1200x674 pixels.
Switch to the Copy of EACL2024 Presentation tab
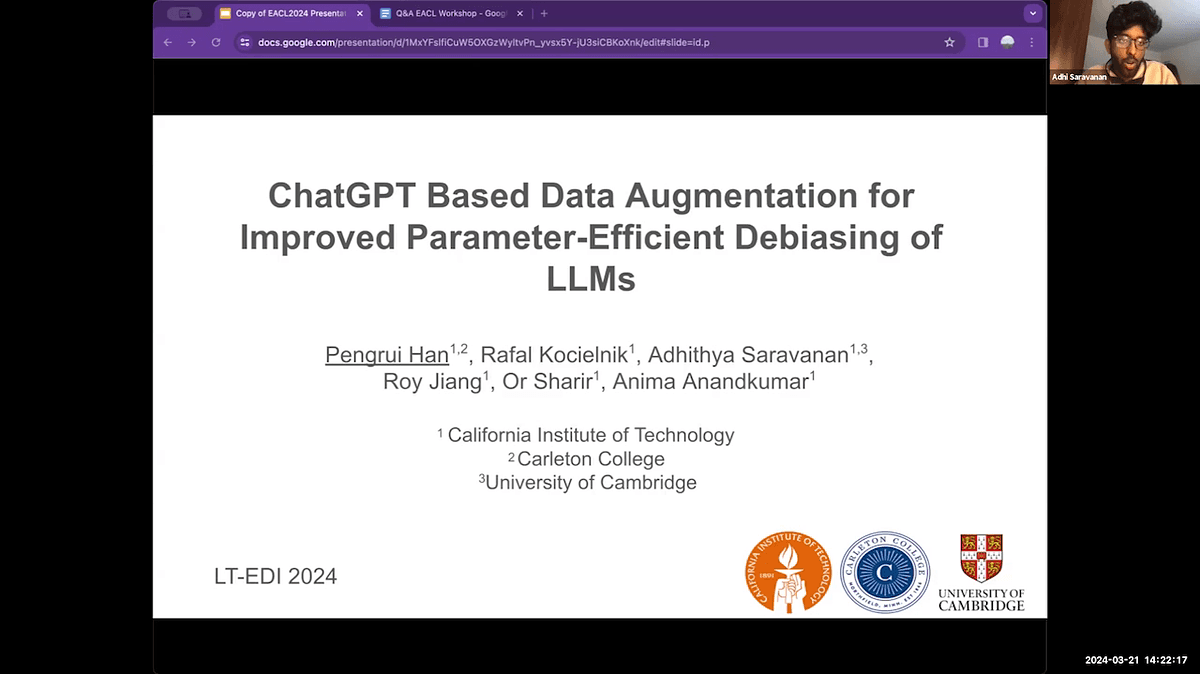coord(291,14)
